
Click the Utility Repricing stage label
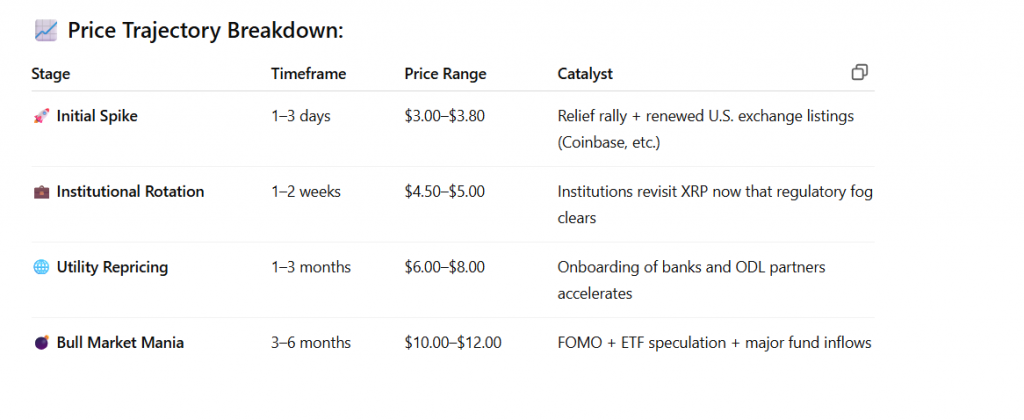[112, 268]
